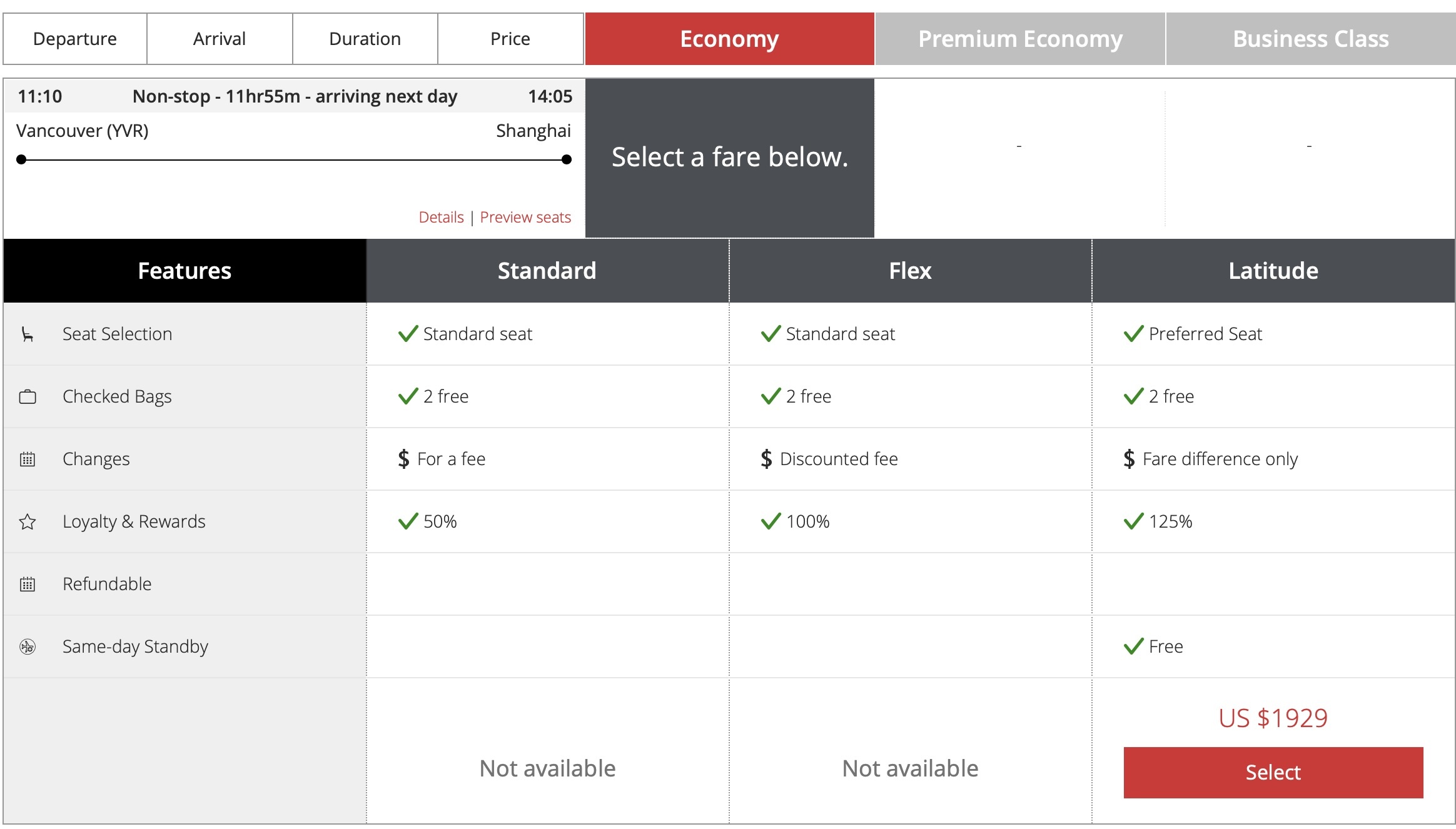This screenshot has height=829, width=1456.
Task: Click the calendar icon beside Refundable
Action: click(x=28, y=585)
